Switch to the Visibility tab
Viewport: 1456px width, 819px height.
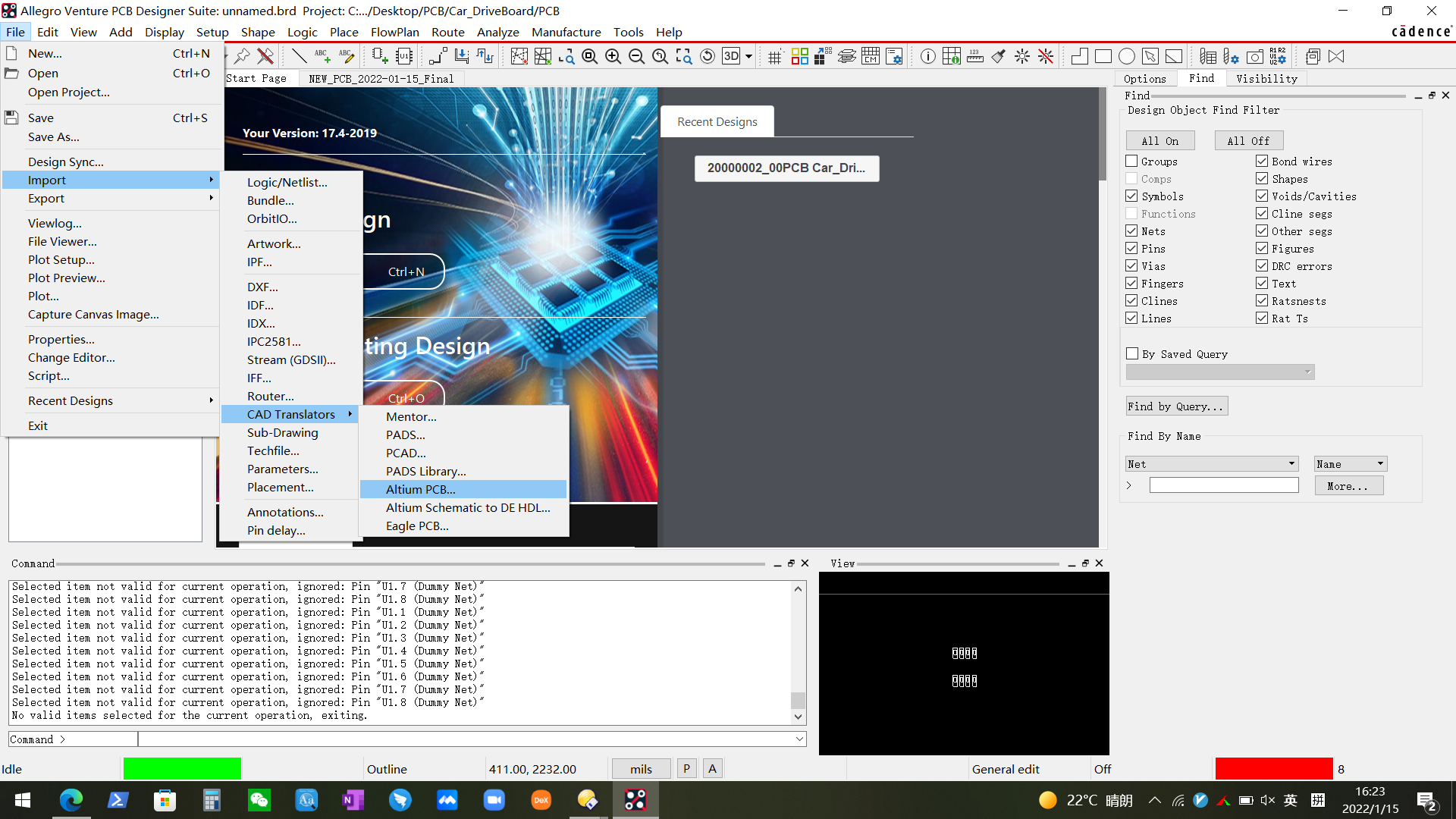pos(1266,78)
